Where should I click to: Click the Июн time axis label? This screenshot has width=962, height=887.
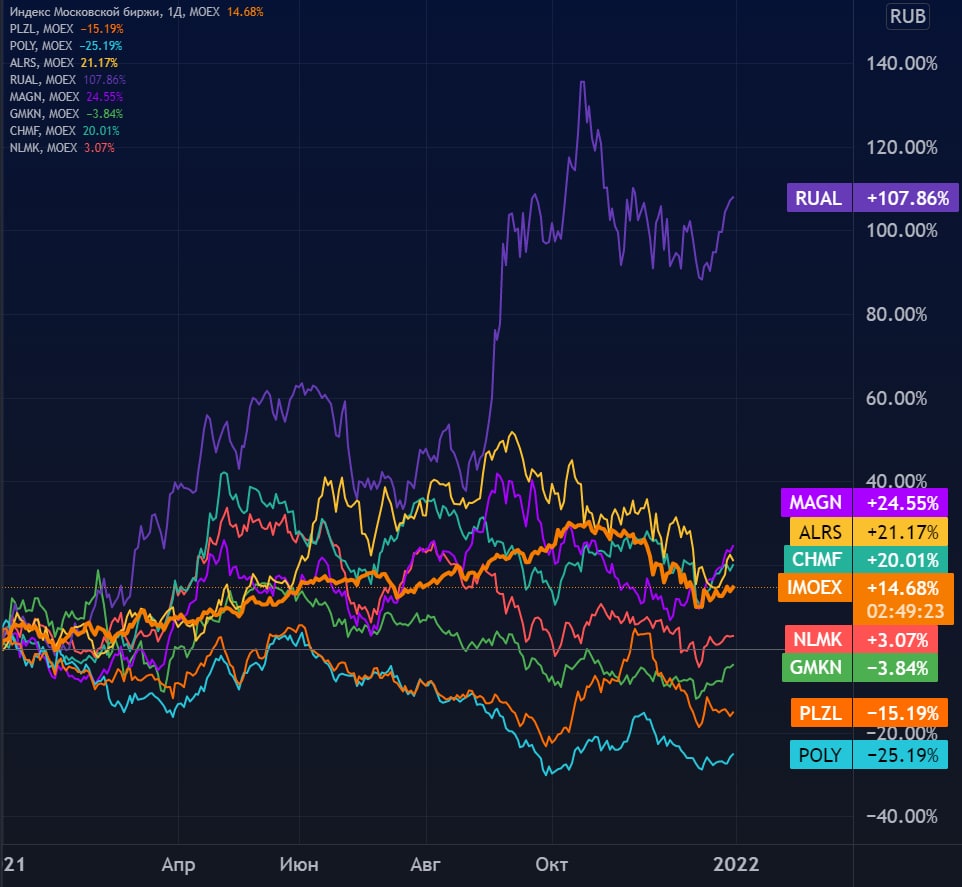(x=299, y=865)
